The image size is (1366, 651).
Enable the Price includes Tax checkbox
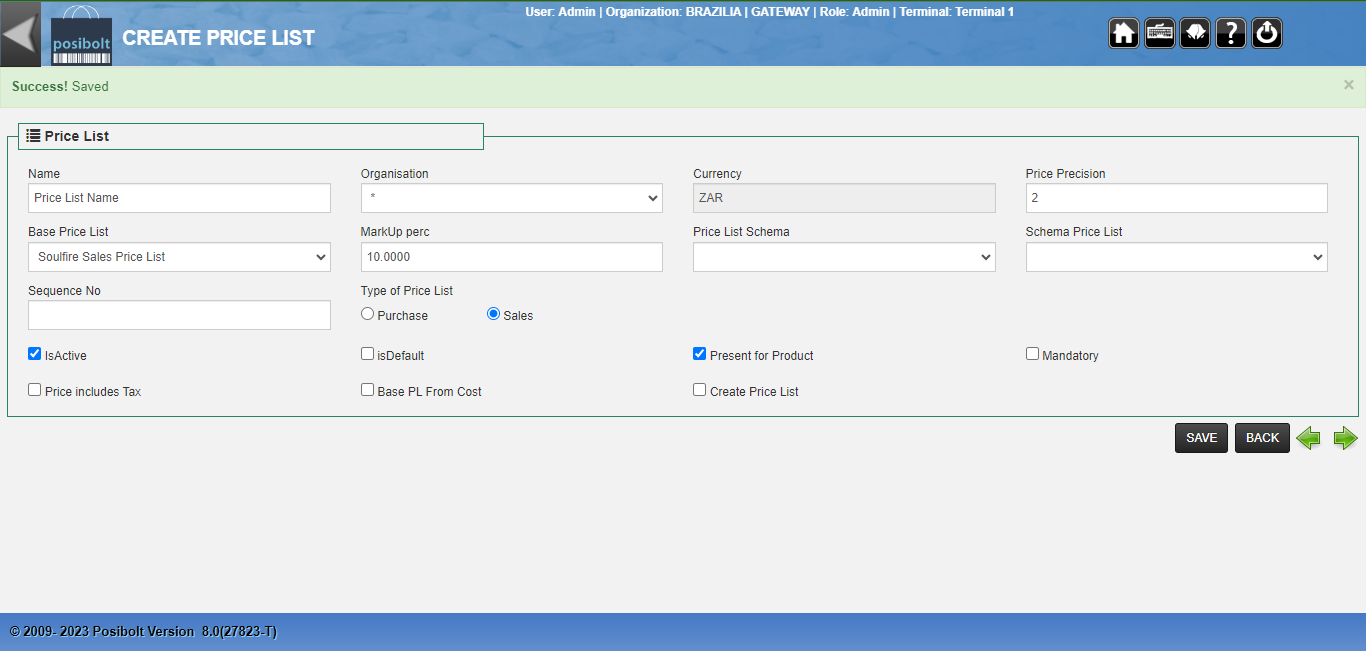point(35,390)
